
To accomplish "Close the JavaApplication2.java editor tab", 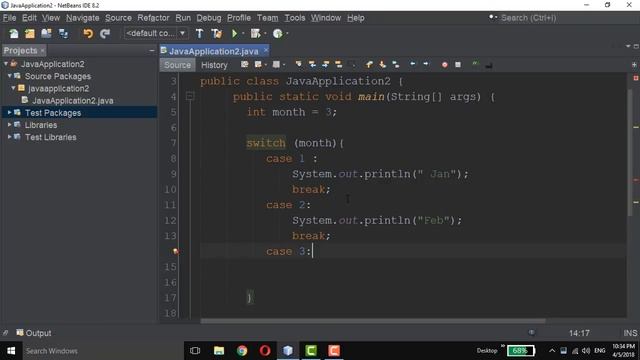I will point(266,50).
